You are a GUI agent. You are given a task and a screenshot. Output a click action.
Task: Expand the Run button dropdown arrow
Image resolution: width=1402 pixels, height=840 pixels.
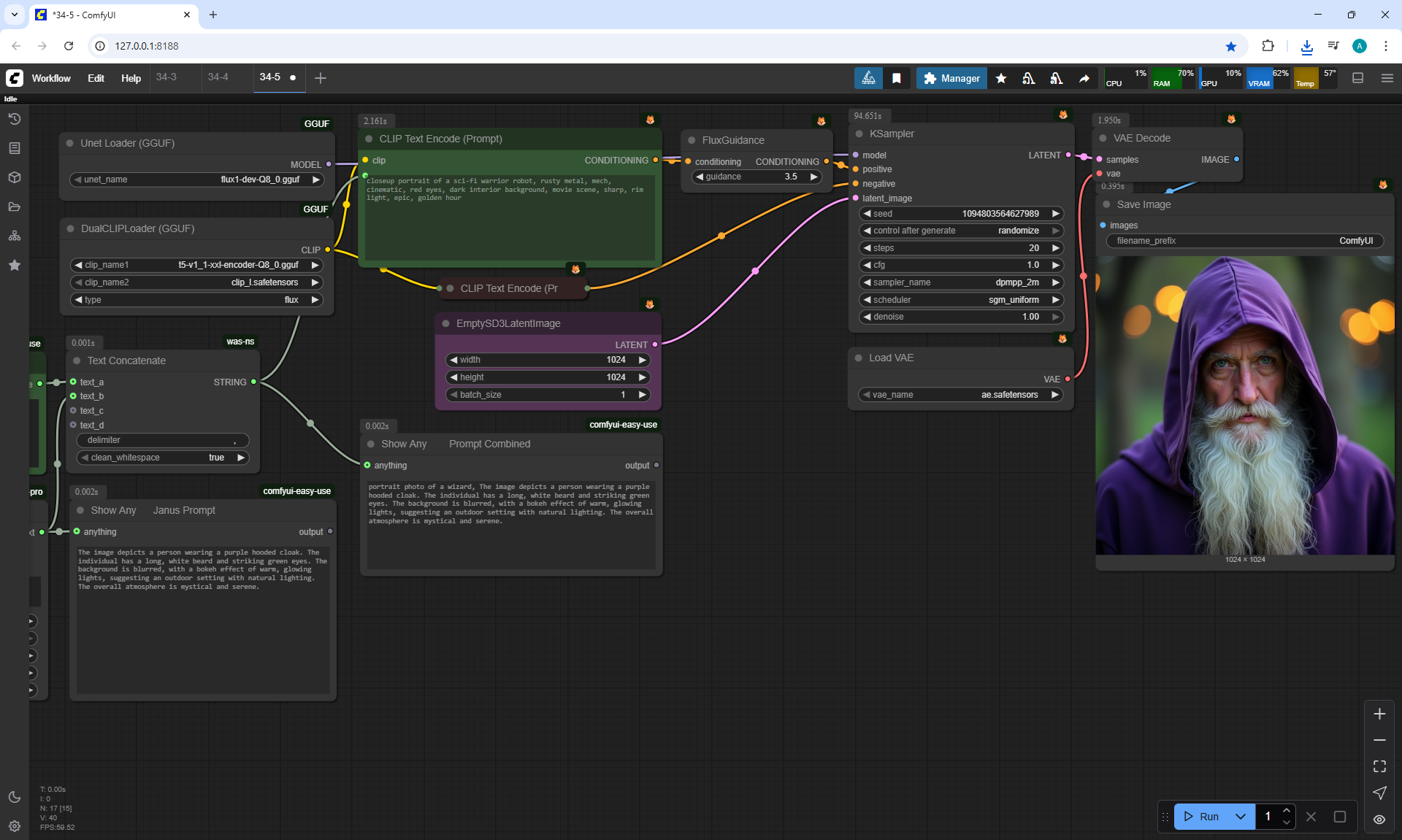click(1241, 817)
